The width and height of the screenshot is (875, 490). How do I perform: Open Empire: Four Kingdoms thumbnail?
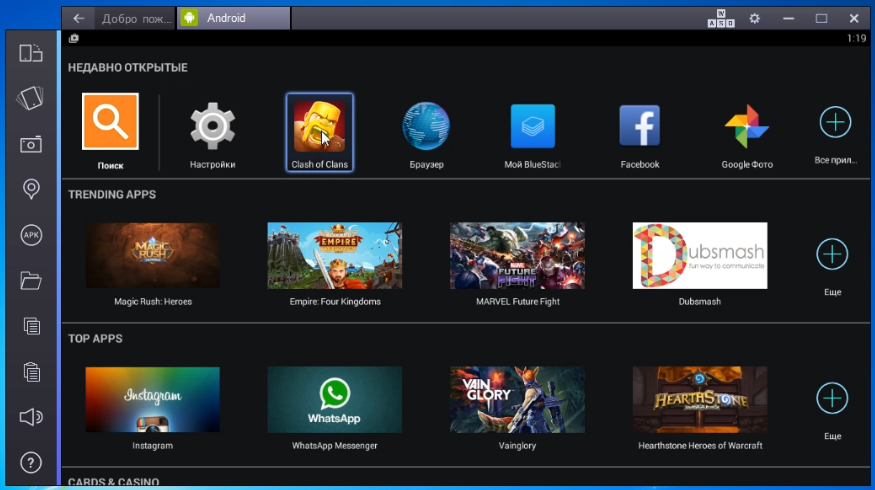click(x=335, y=256)
